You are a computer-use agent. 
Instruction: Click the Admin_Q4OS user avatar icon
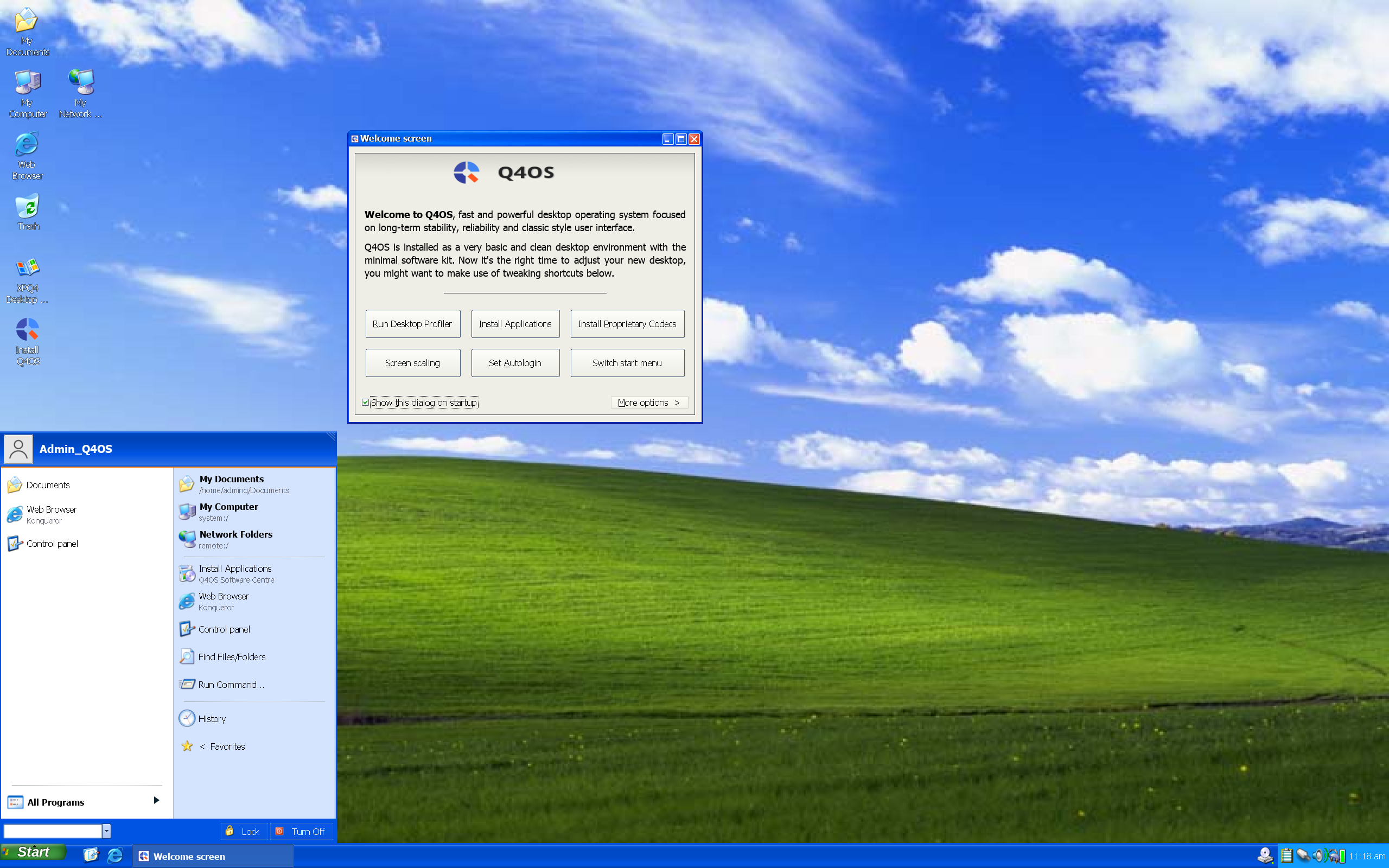click(18, 449)
